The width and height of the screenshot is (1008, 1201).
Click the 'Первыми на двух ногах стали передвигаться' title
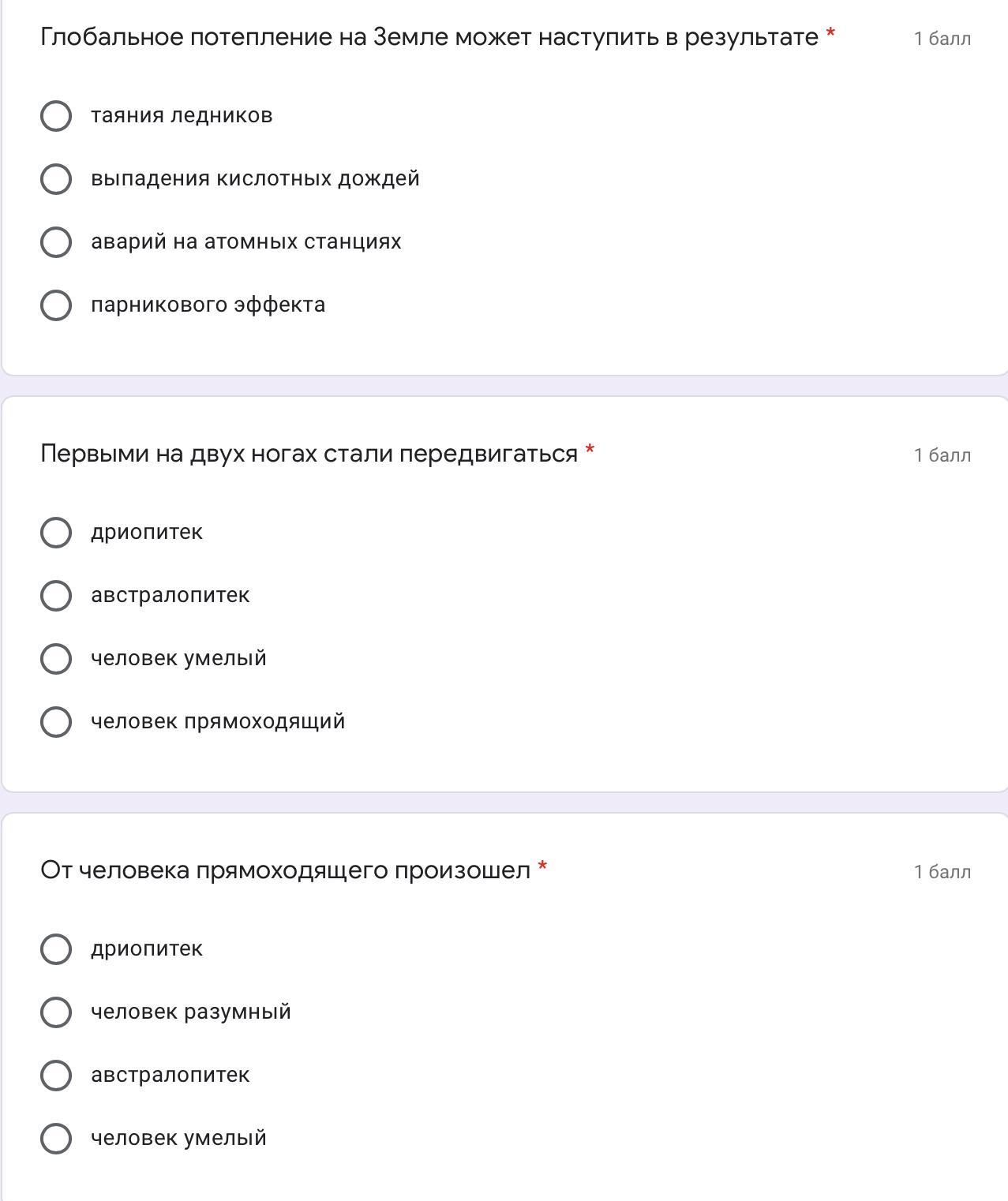(309, 454)
